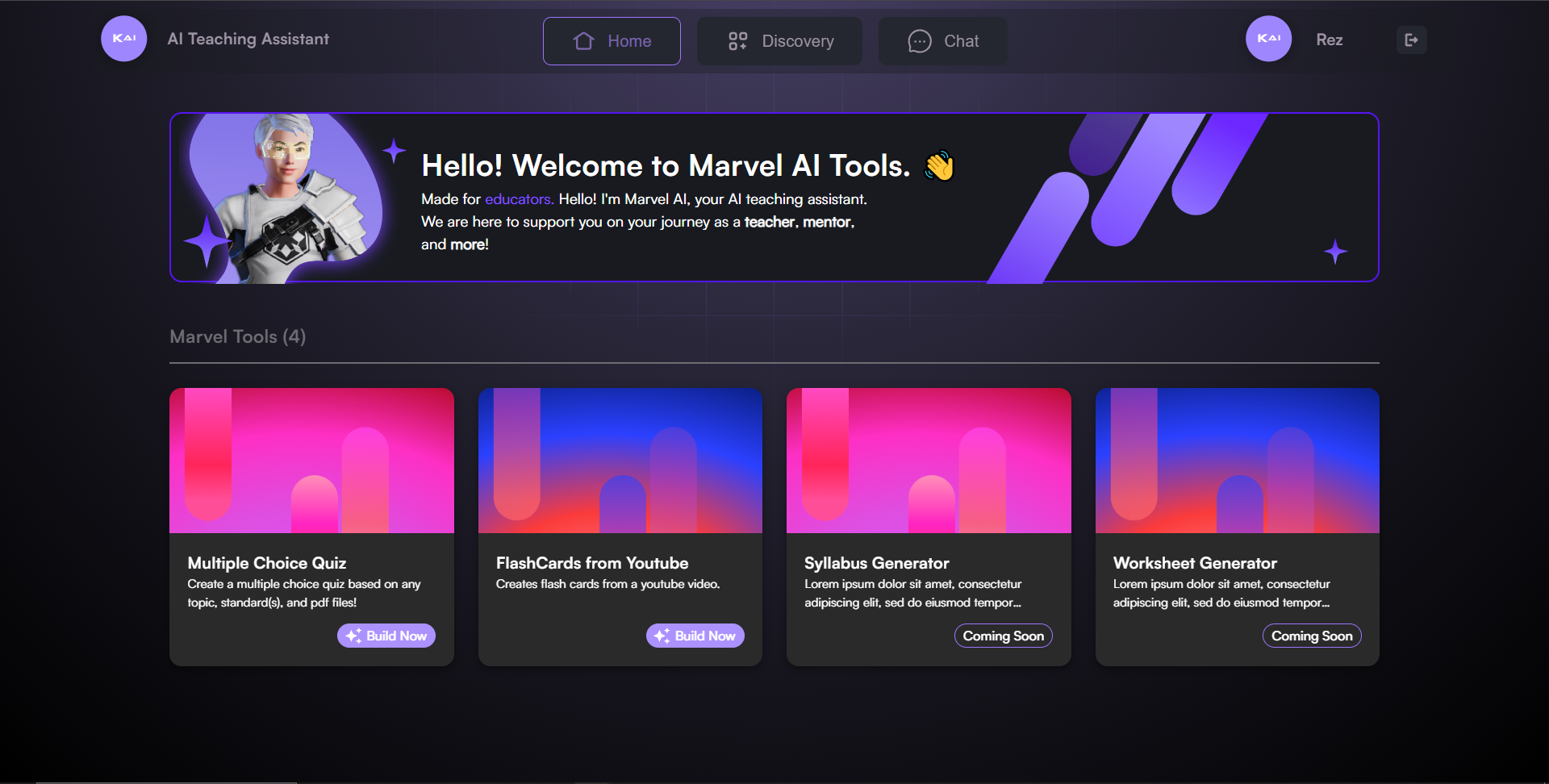Open the Multiple Choice Quiz card image
The image size is (1549, 784).
[x=311, y=461]
